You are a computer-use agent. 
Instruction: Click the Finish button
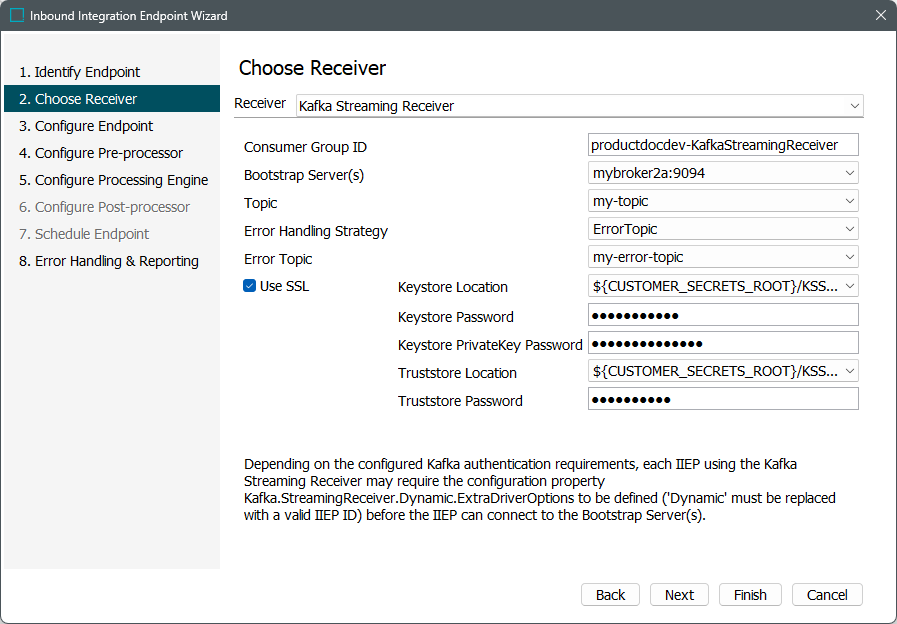pyautogui.click(x=750, y=595)
